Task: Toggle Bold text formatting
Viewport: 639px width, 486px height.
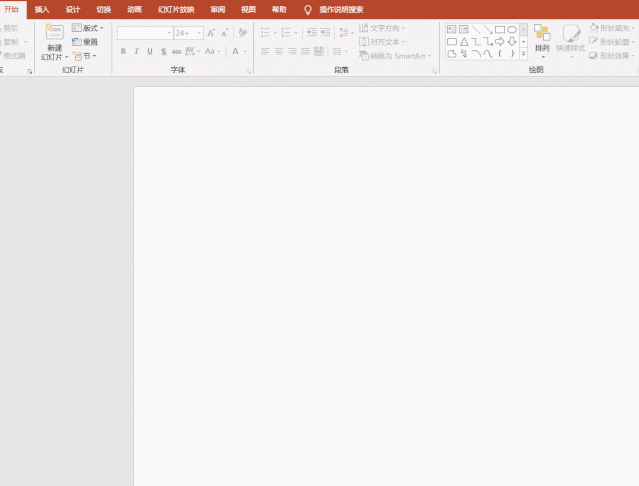Action: (x=123, y=51)
